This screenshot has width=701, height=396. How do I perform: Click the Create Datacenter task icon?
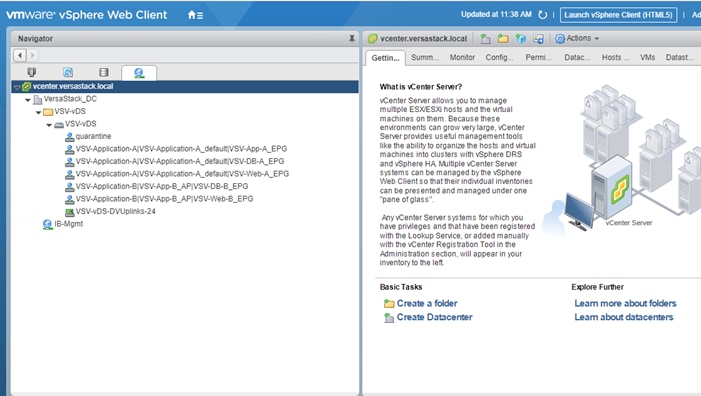click(x=389, y=318)
